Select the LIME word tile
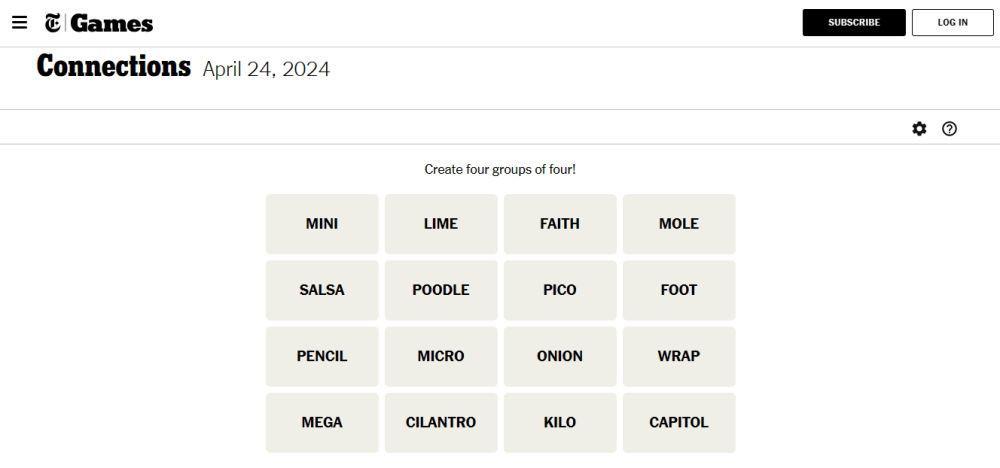Screen dimensions: 1000x468 click(x=441, y=224)
